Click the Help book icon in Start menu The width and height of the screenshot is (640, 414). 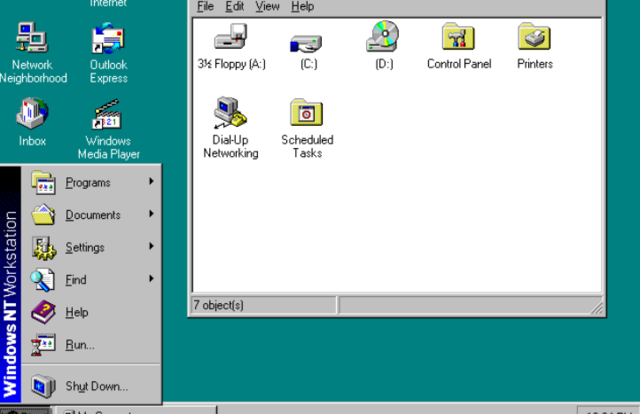(43, 312)
